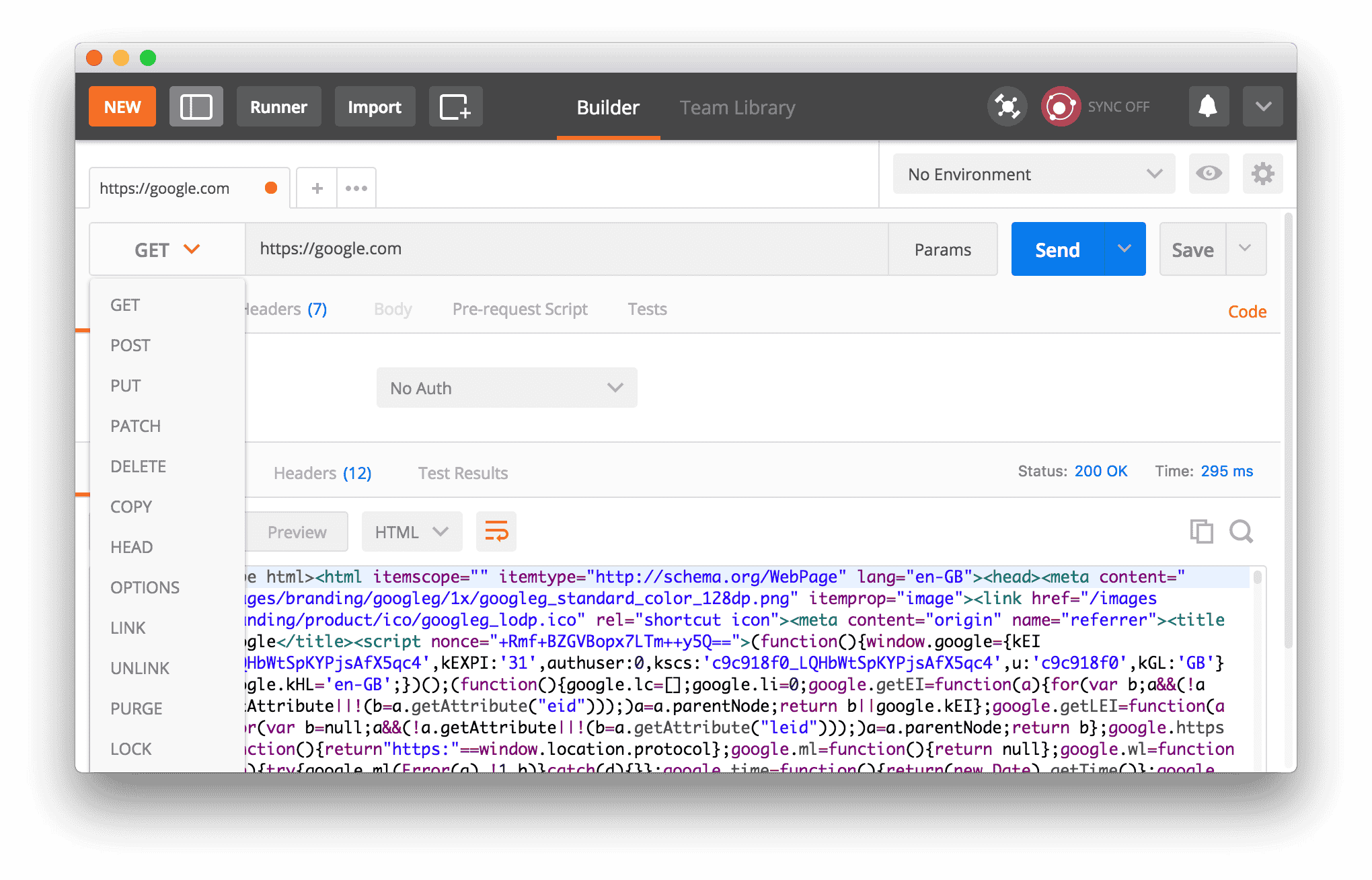Send the request
Image resolution: width=1372 pixels, height=880 pixels.
pos(1057,250)
